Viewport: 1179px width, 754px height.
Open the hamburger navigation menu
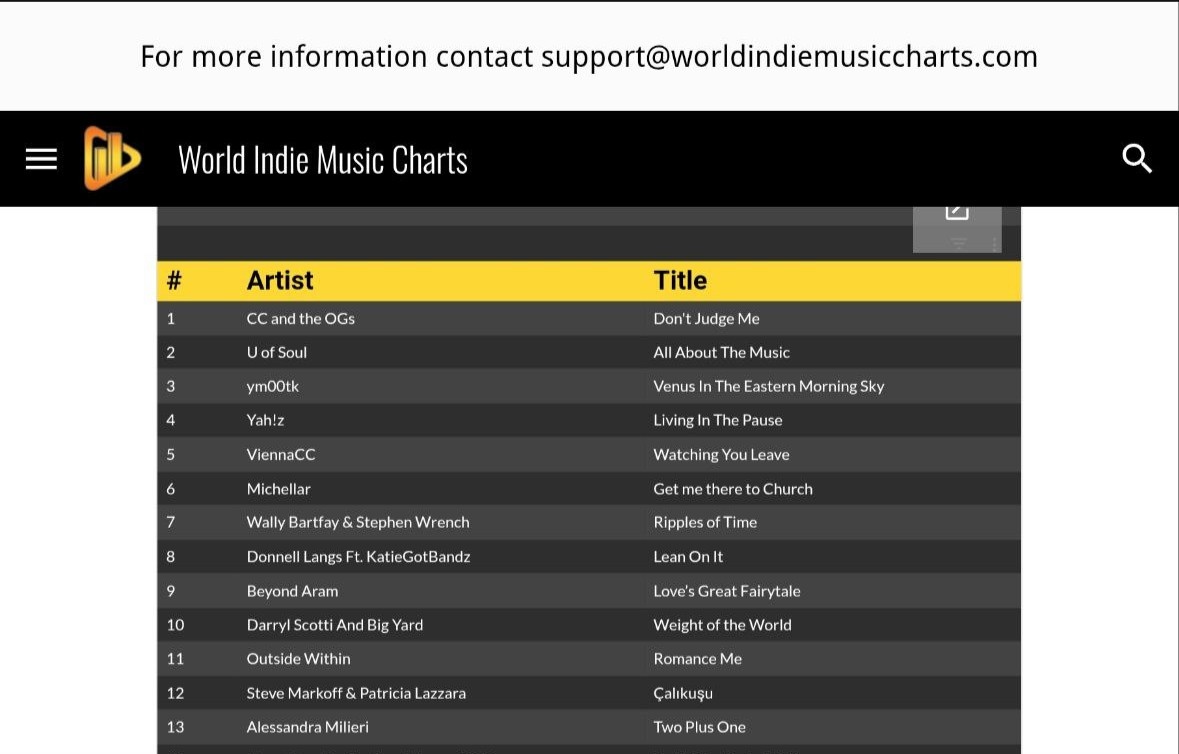[41, 159]
